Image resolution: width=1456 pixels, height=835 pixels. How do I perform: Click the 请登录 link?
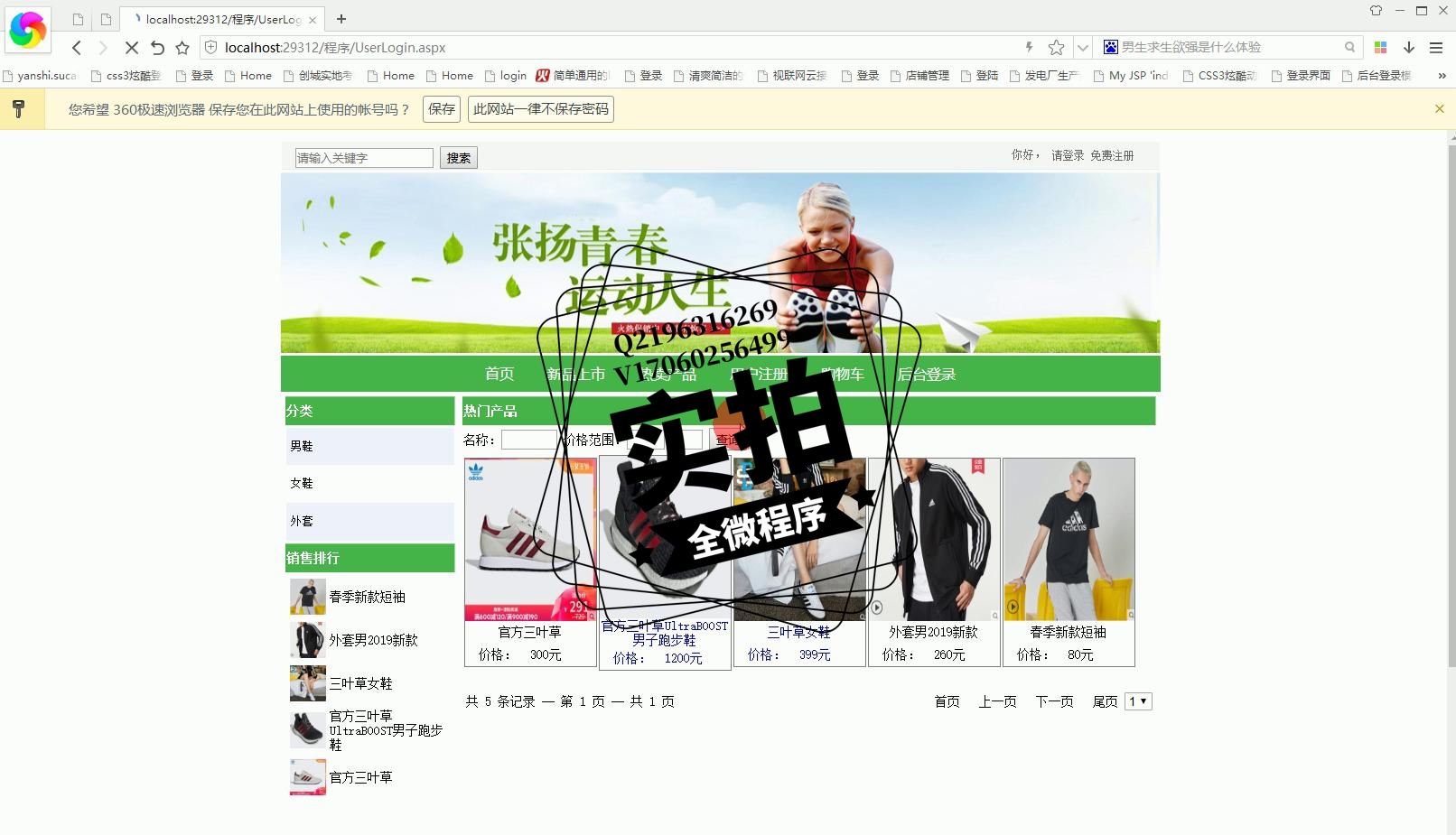[x=1068, y=155]
